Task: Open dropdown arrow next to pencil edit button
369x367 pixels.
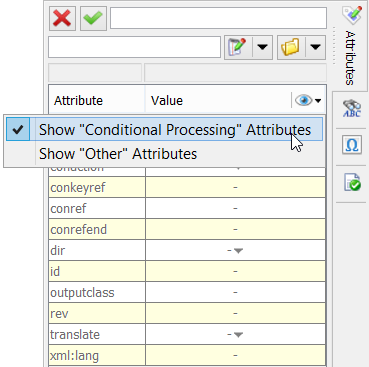Action: pyautogui.click(x=263, y=47)
